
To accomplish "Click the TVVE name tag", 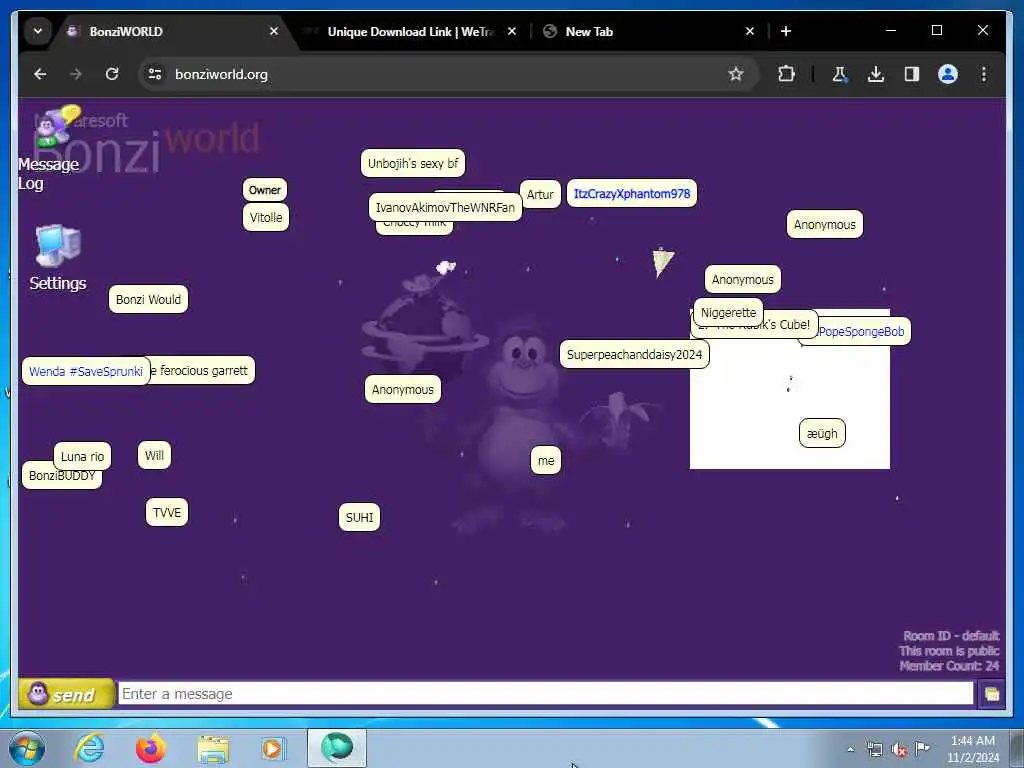I will pyautogui.click(x=167, y=512).
